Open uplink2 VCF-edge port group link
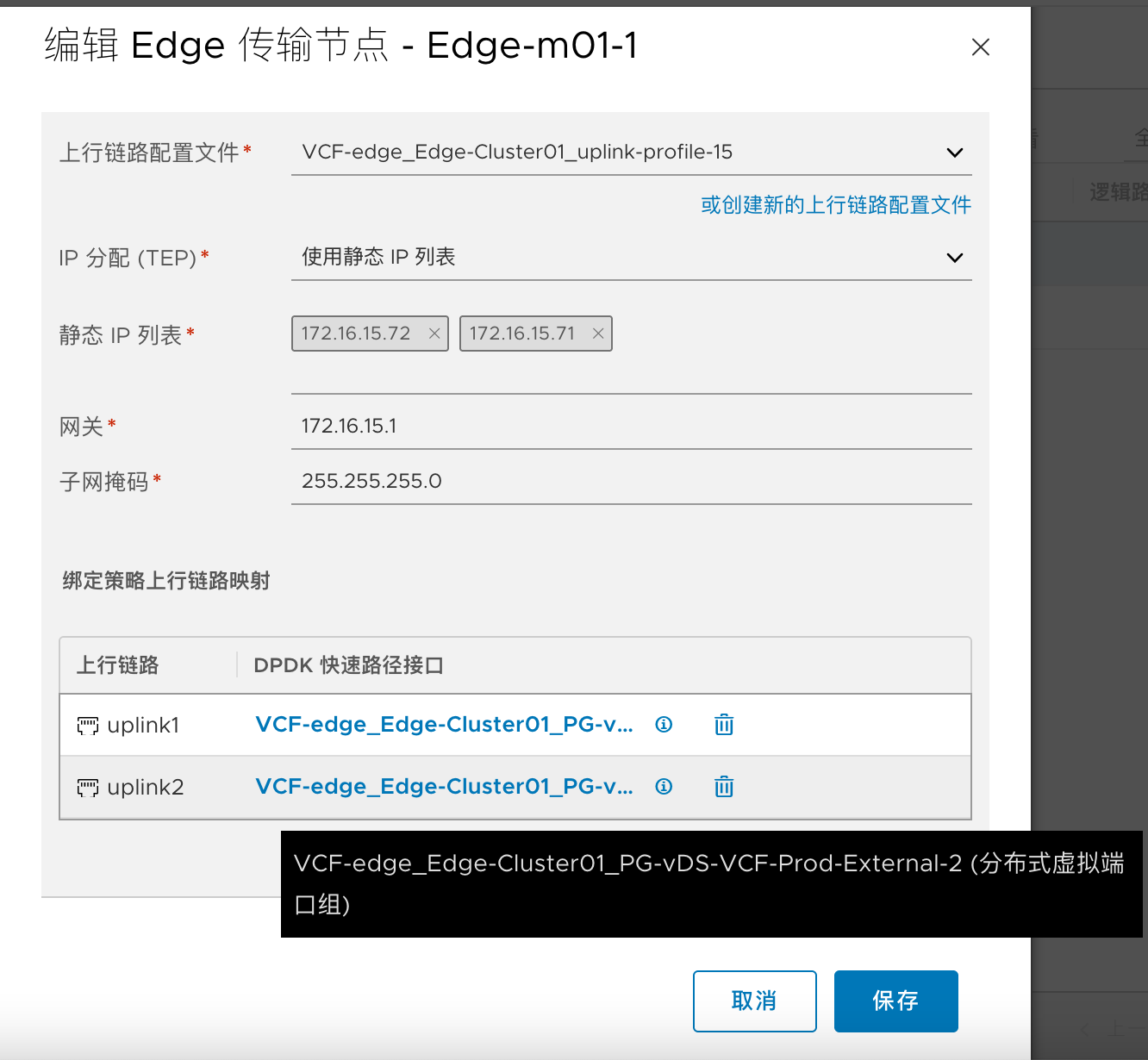Screen dimensions: 1148x1060 [444, 787]
